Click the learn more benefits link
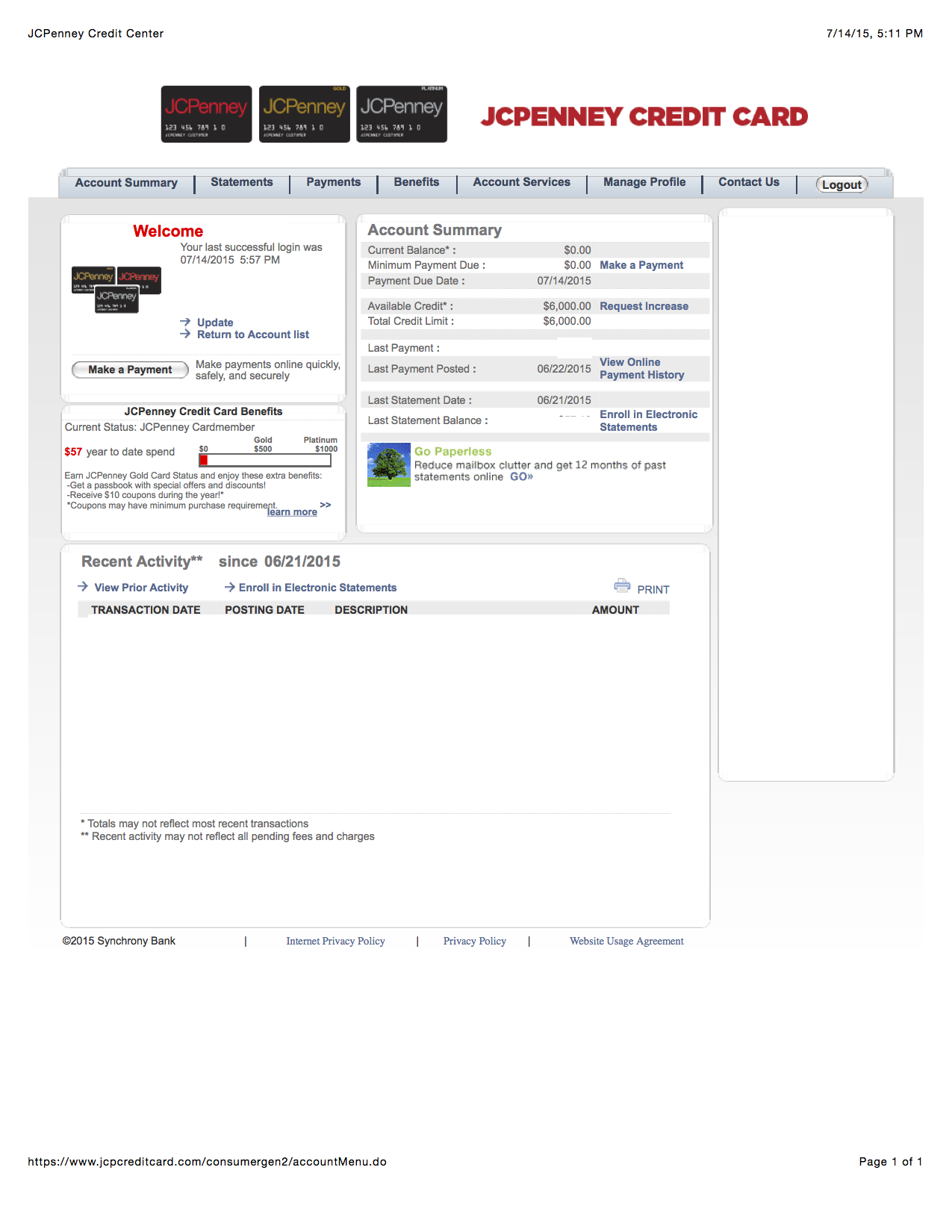Viewport: 952px width, 1232px height. [x=292, y=512]
